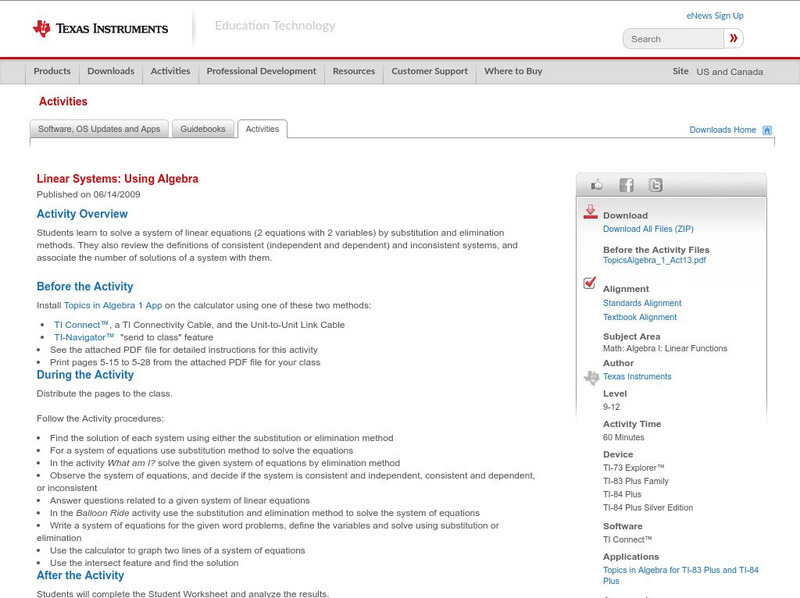Open the US and Canada site selector
This screenshot has width=800, height=598.
coord(730,72)
